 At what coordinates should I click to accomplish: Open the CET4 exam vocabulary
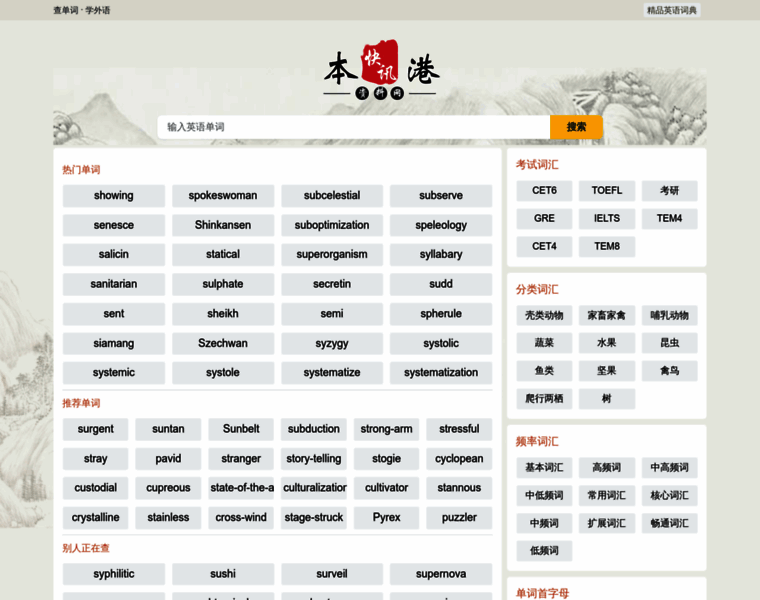tap(544, 247)
